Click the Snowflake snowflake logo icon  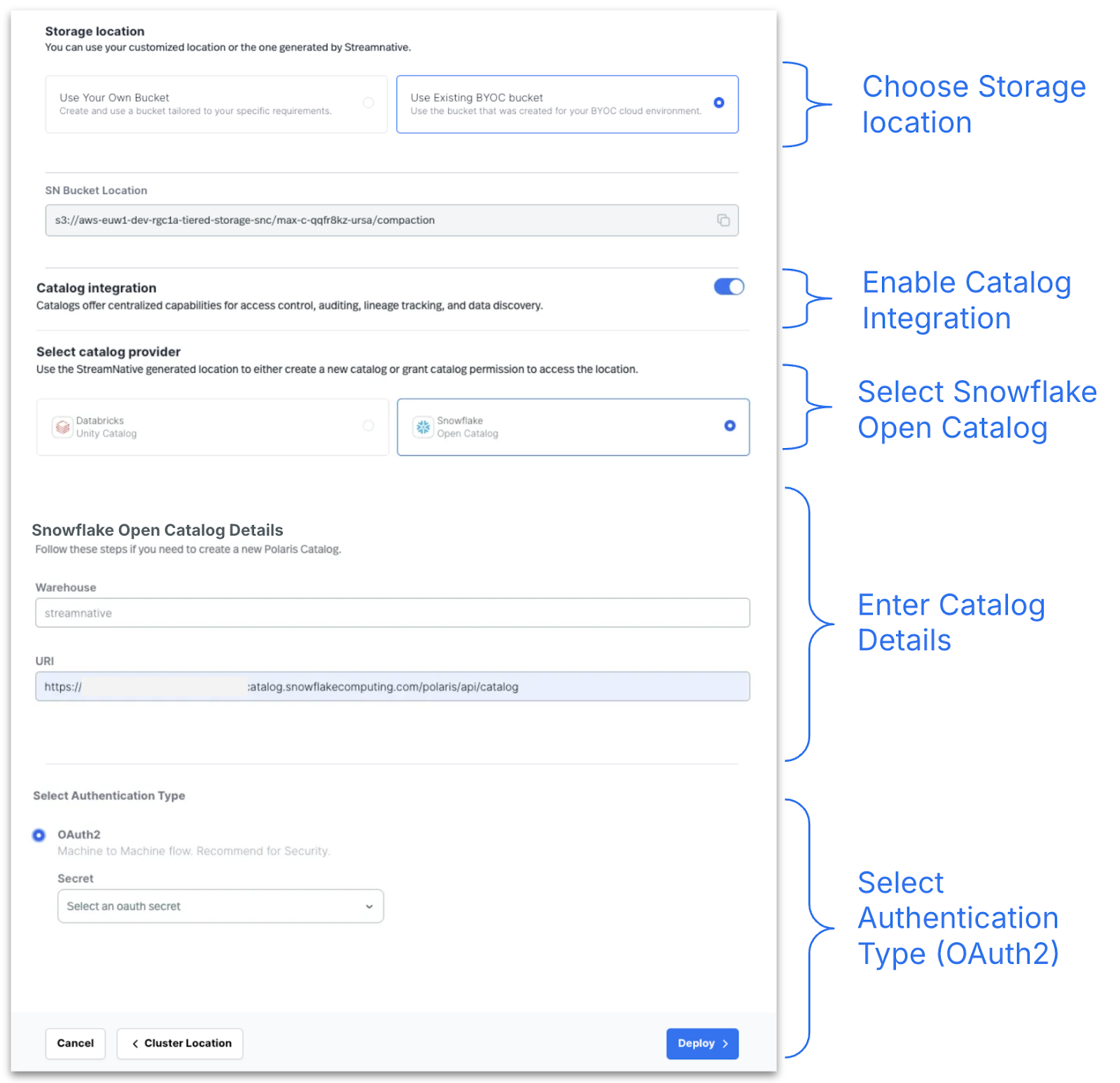pyautogui.click(x=423, y=427)
